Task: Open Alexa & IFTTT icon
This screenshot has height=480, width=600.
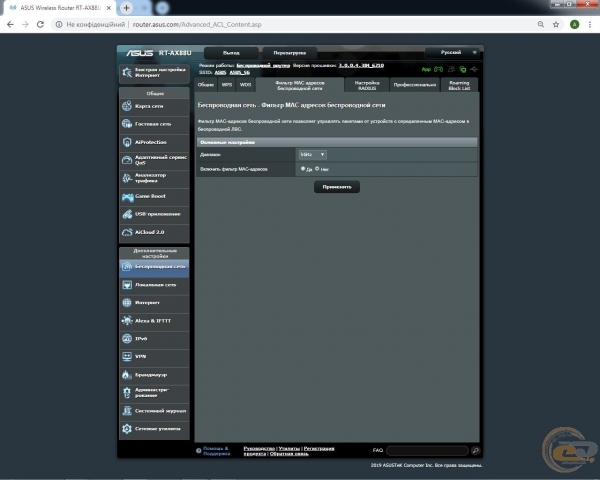Action: (127, 320)
